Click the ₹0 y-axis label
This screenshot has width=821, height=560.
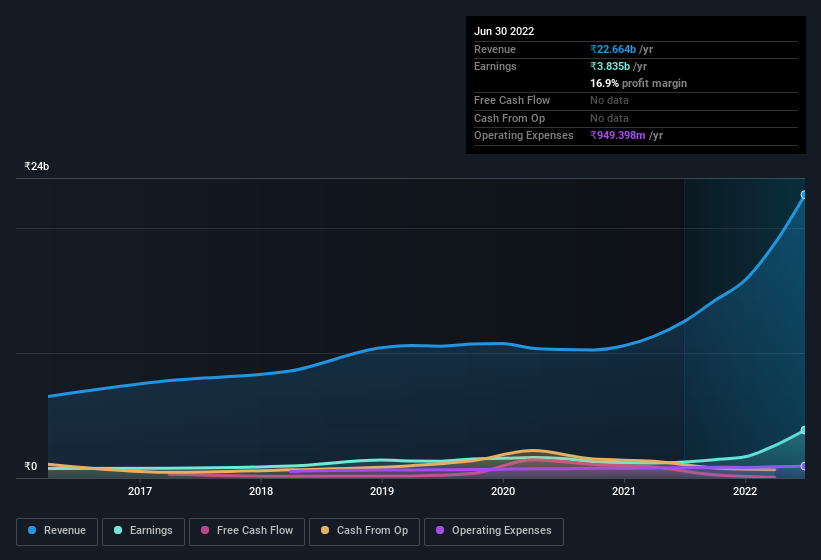tap(31, 466)
